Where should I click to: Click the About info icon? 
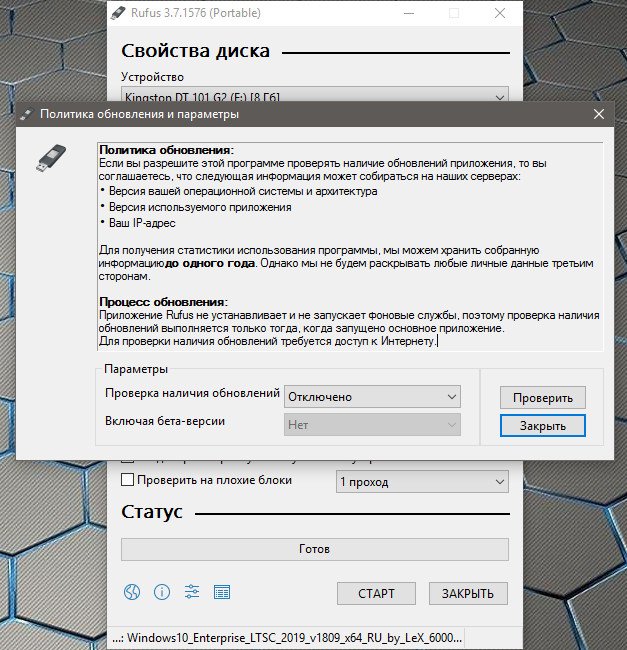click(161, 592)
